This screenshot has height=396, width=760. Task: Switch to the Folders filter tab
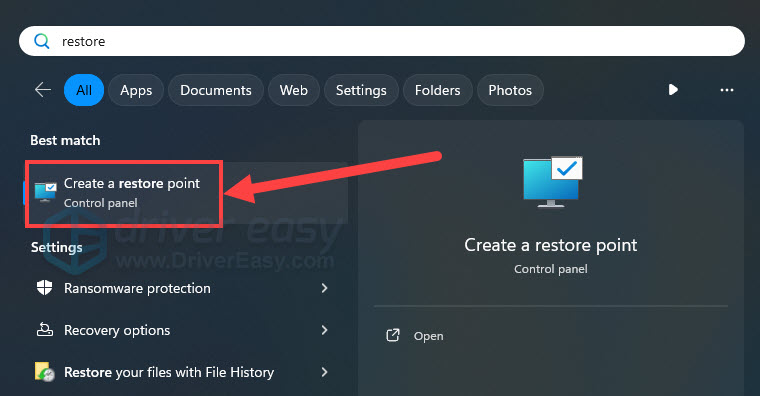[437, 90]
